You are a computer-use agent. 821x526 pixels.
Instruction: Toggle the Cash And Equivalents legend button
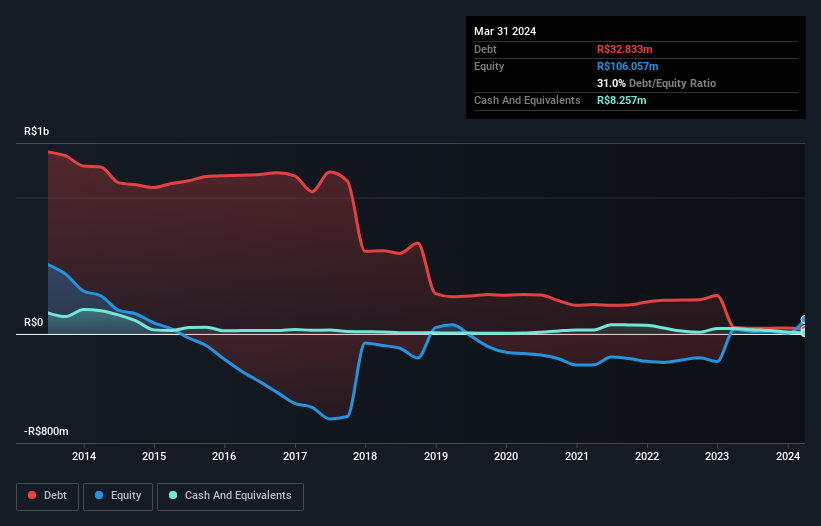click(x=230, y=496)
